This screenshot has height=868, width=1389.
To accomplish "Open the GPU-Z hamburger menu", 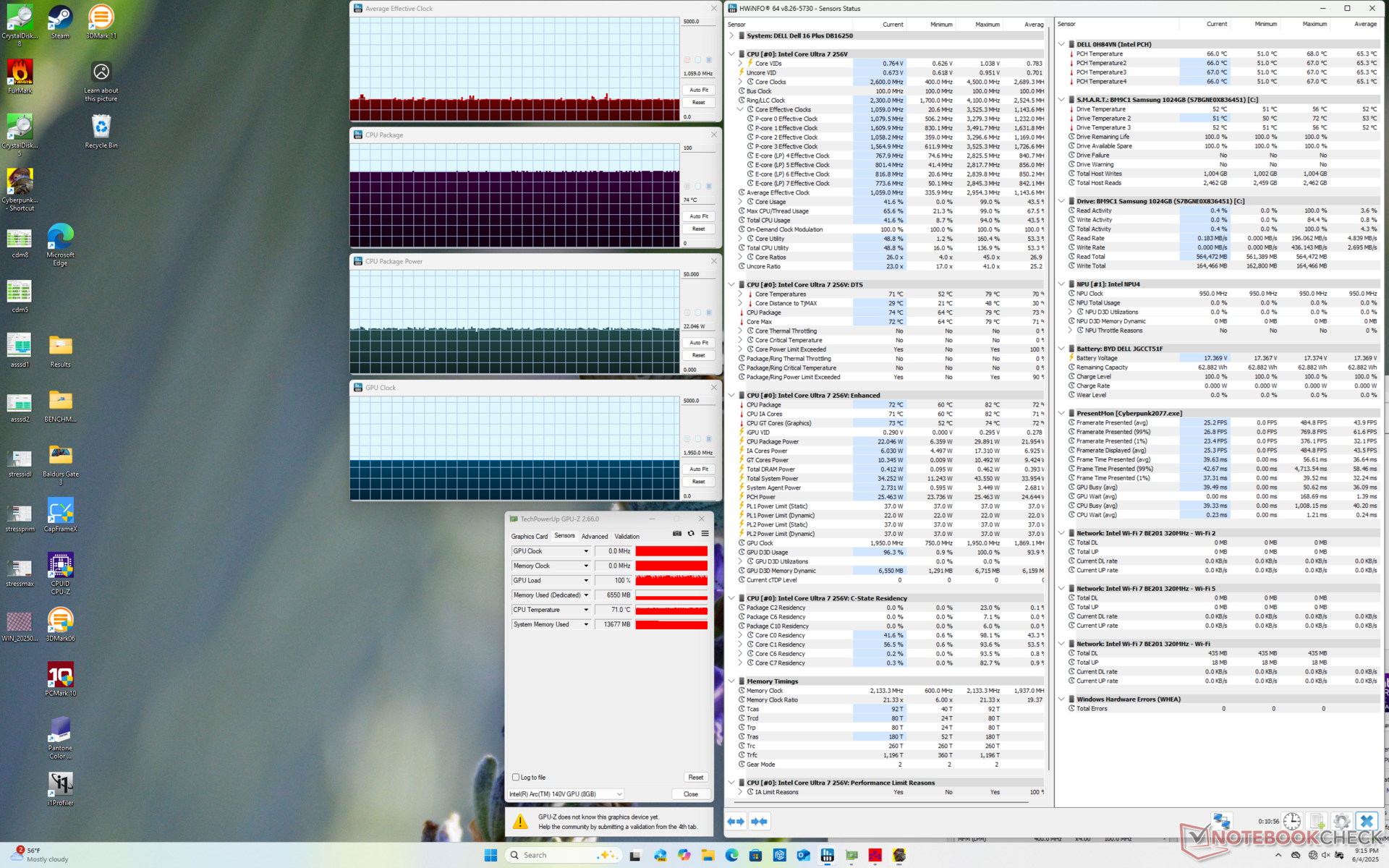I will (705, 533).
